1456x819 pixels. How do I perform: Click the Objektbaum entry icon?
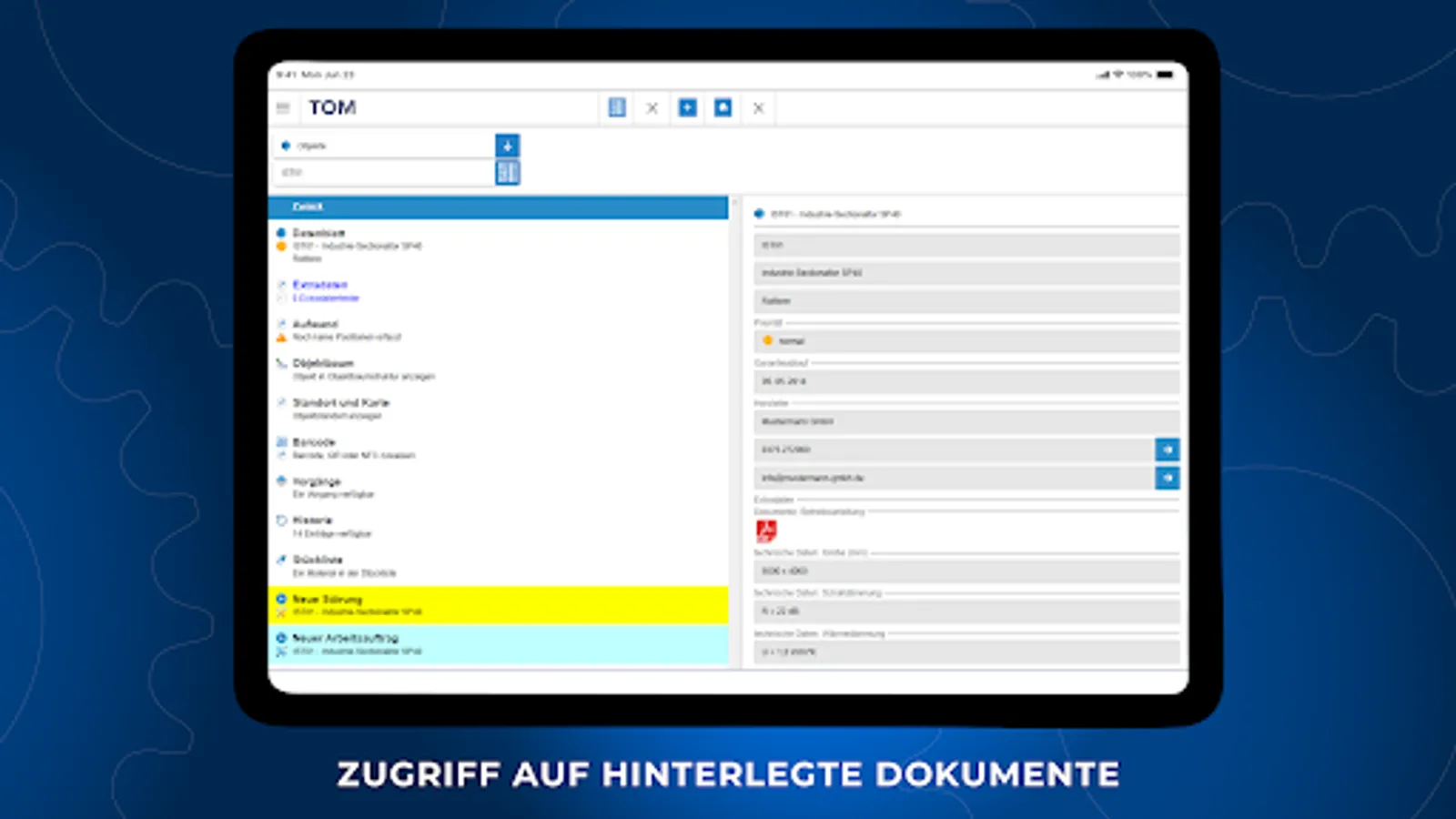(281, 363)
